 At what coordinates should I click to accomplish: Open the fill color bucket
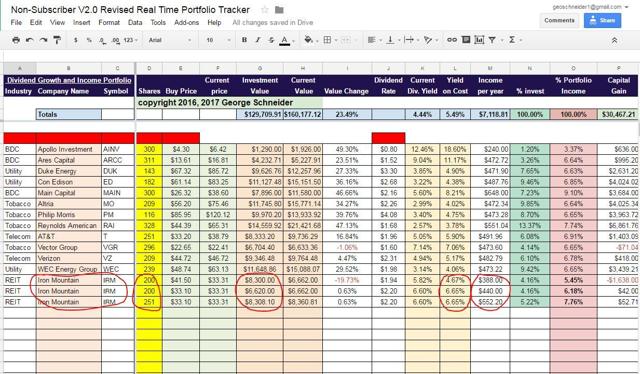coord(309,40)
